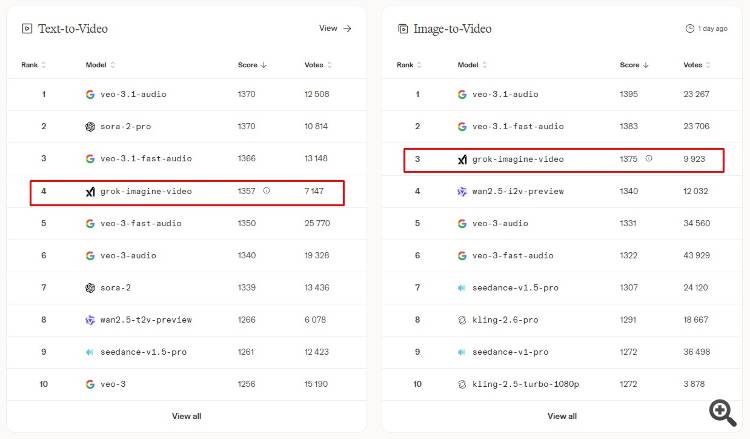Open the Text-to-Video View link
This screenshot has width=750, height=439.
[328, 28]
